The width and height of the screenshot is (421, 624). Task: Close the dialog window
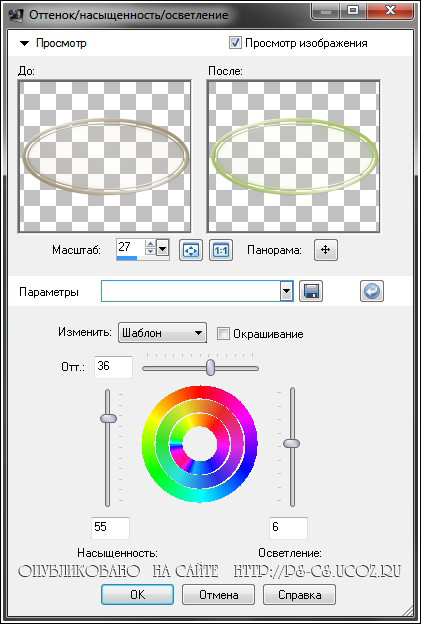point(389,11)
